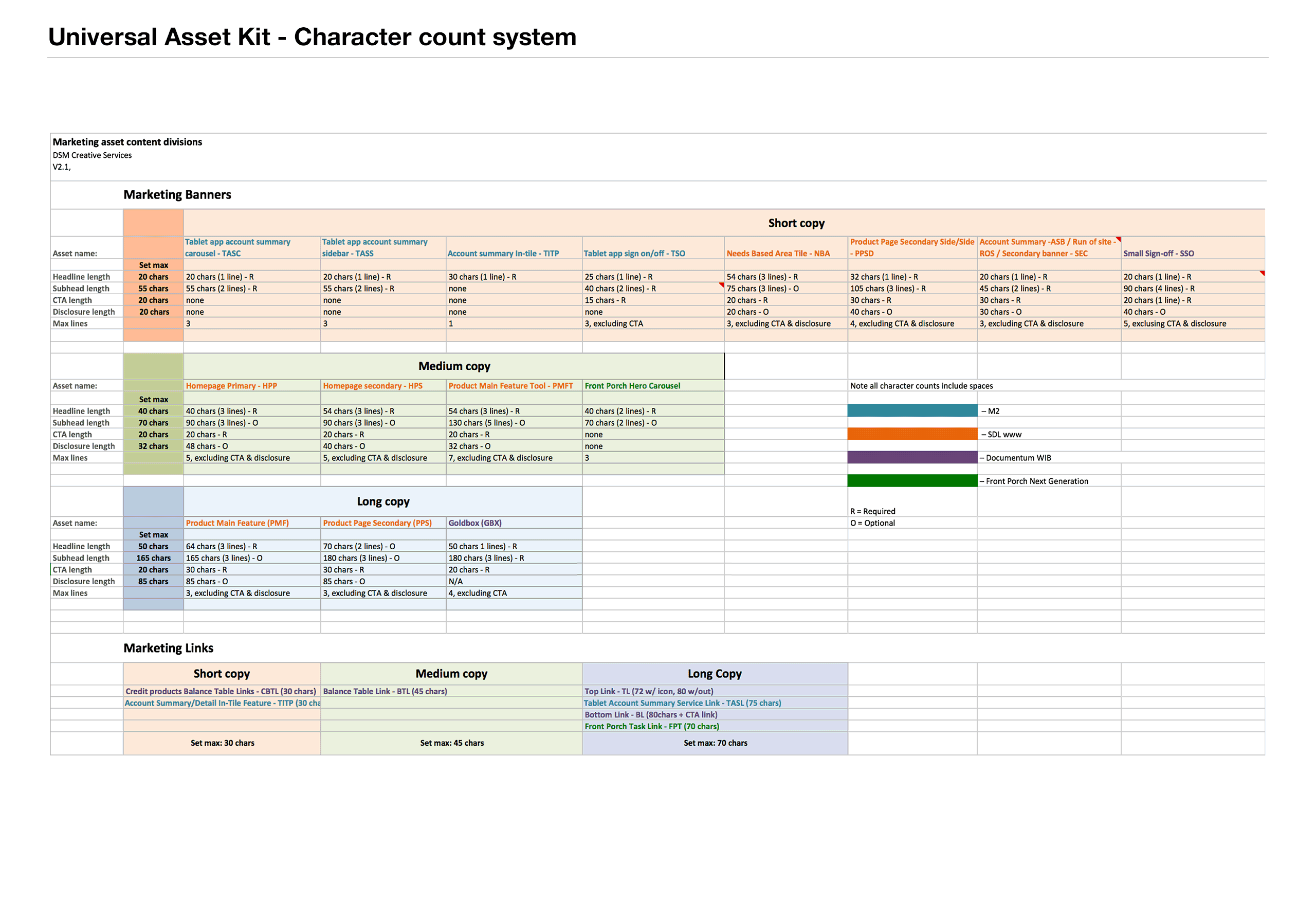The width and height of the screenshot is (1316, 900).
Task: Click the Homepage Primary - HPP column header
Action: [231, 386]
